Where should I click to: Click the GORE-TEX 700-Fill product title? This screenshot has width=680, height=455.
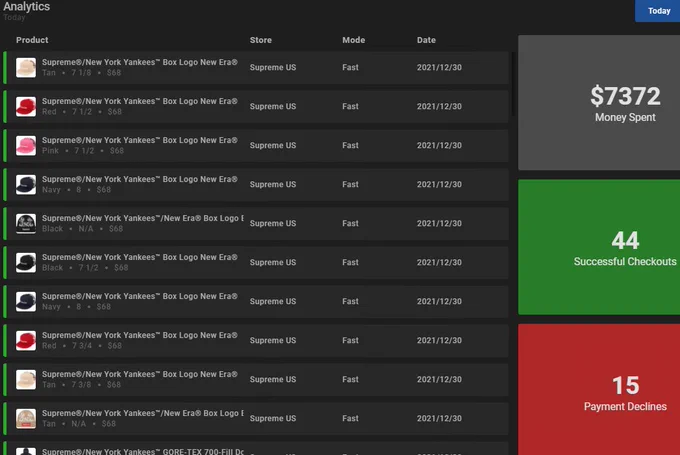[x=143, y=451]
